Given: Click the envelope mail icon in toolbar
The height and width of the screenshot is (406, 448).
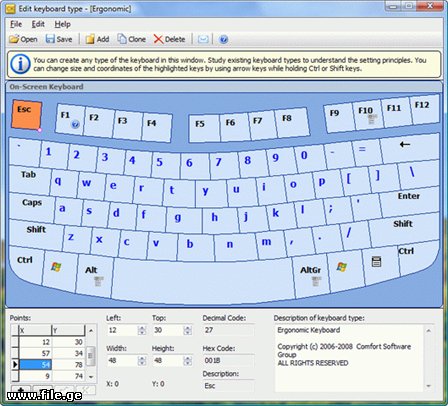Looking at the screenshot, I should coord(203,39).
